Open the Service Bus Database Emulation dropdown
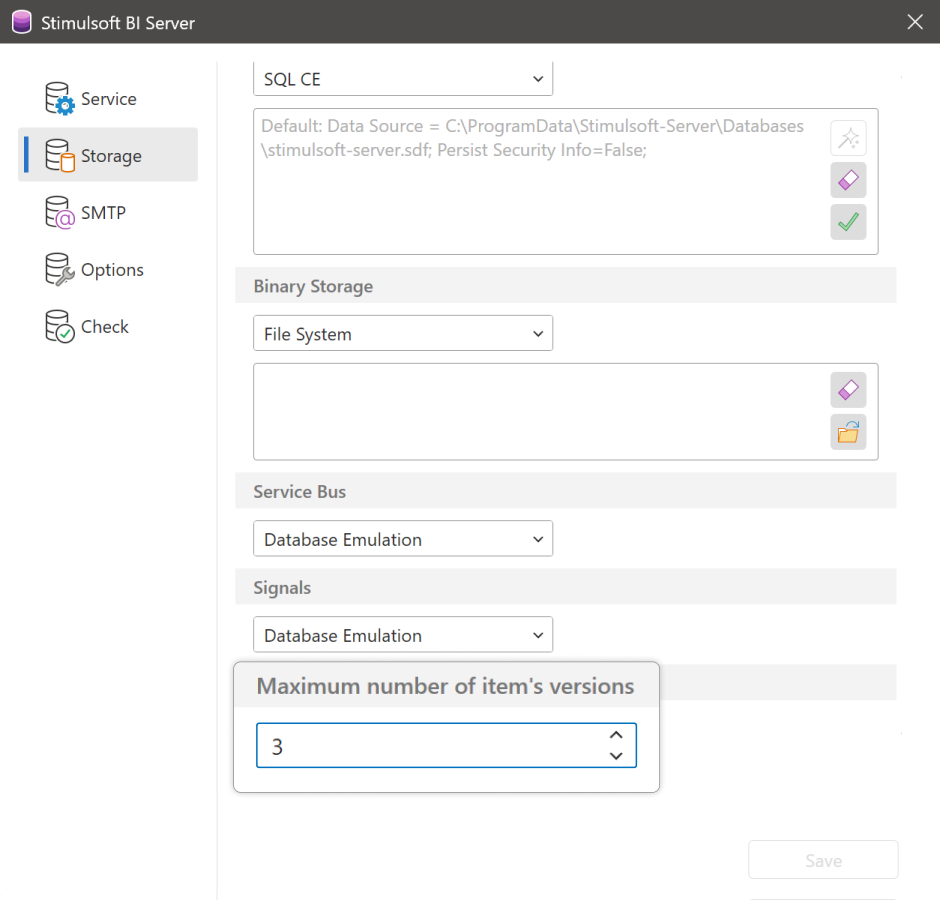 click(x=403, y=539)
